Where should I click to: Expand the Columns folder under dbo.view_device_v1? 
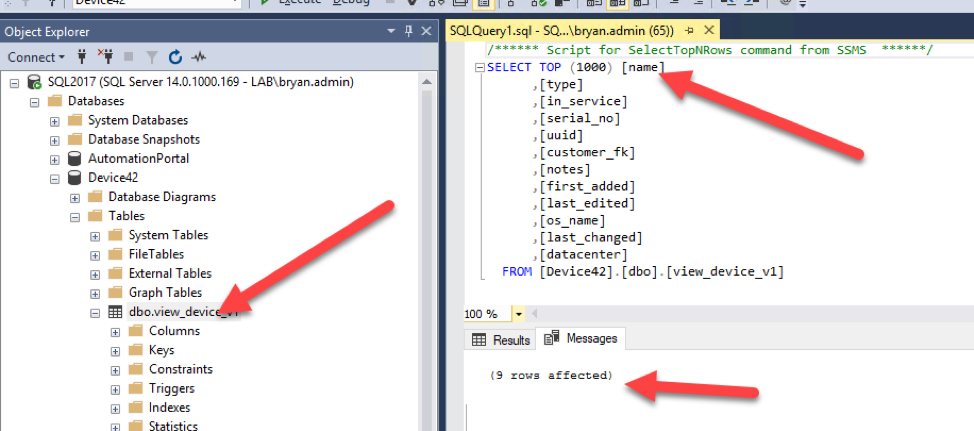pos(116,331)
